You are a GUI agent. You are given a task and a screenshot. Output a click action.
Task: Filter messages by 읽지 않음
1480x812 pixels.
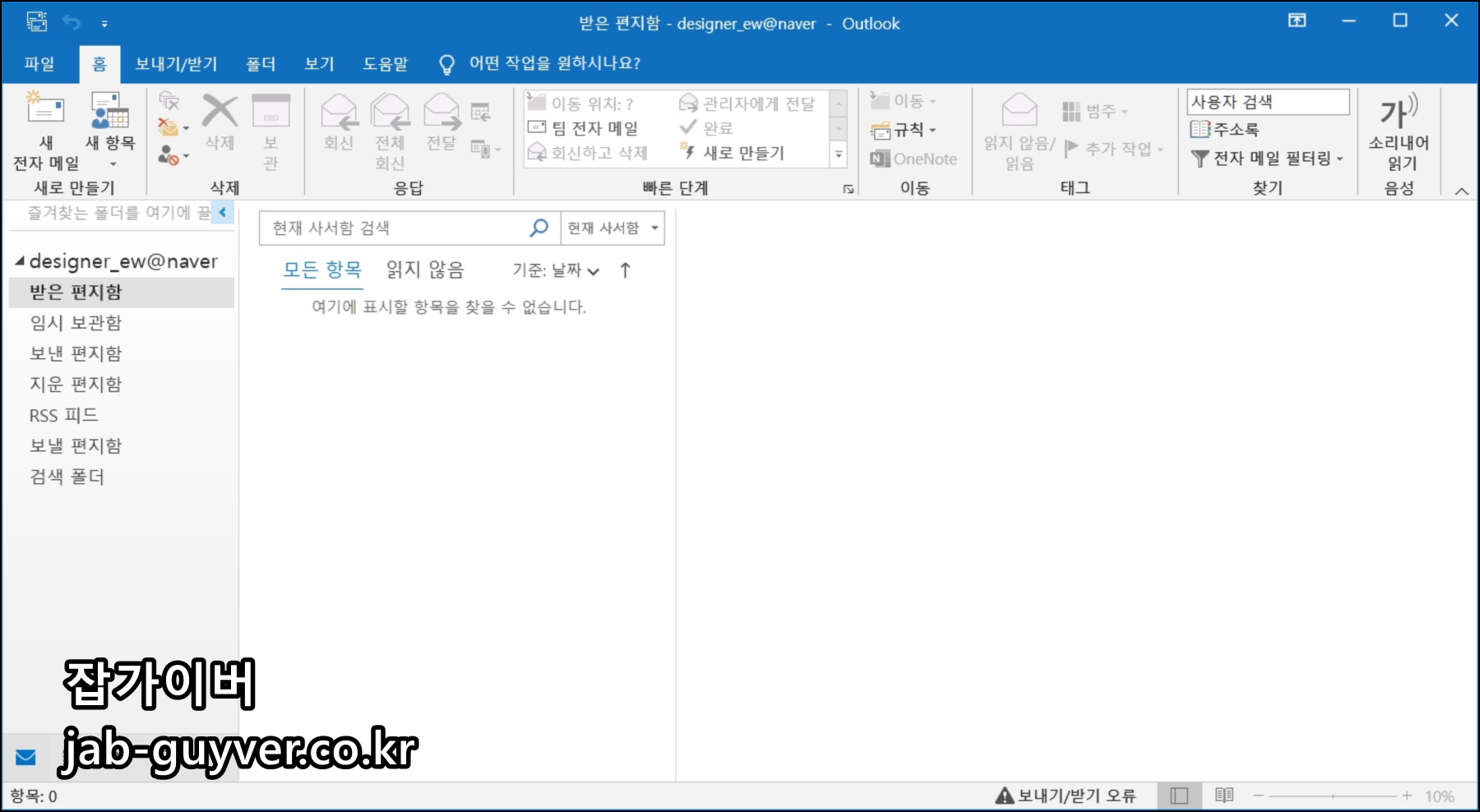click(x=425, y=270)
